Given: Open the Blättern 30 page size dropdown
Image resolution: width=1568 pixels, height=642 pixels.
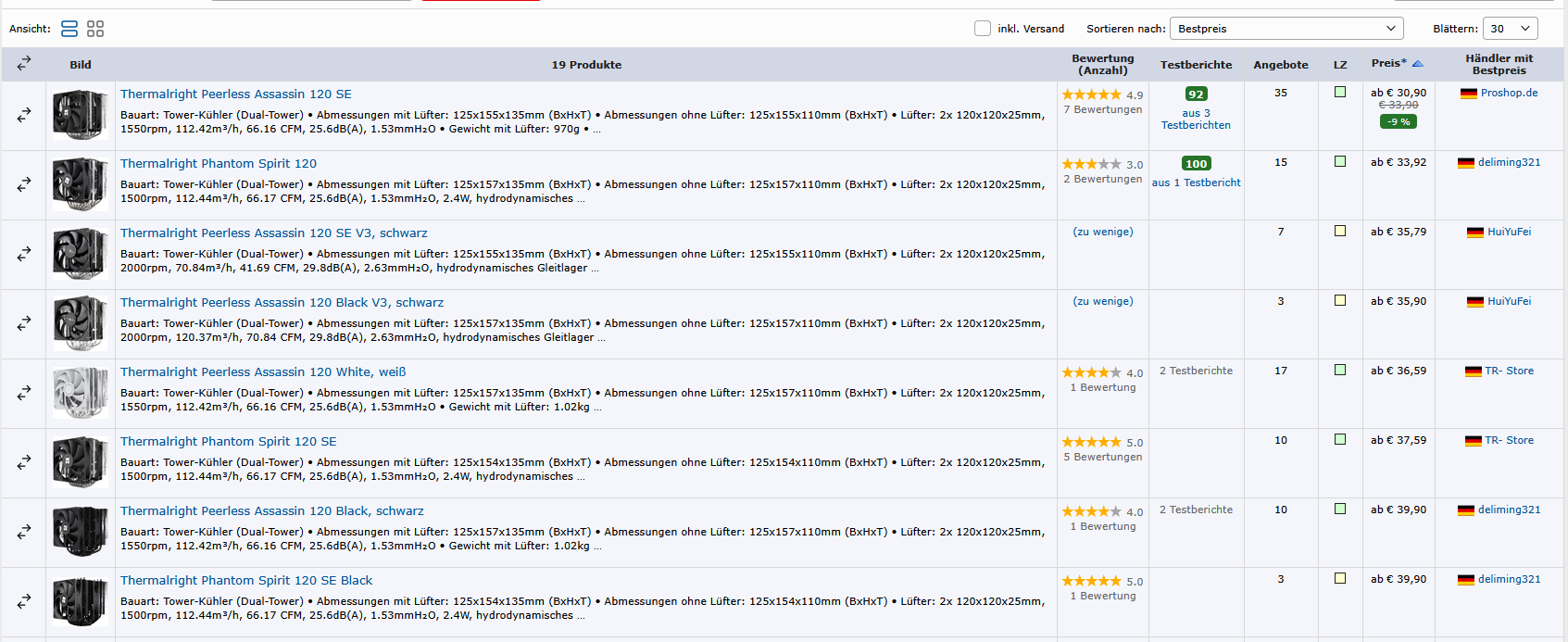Looking at the screenshot, I should (1510, 29).
